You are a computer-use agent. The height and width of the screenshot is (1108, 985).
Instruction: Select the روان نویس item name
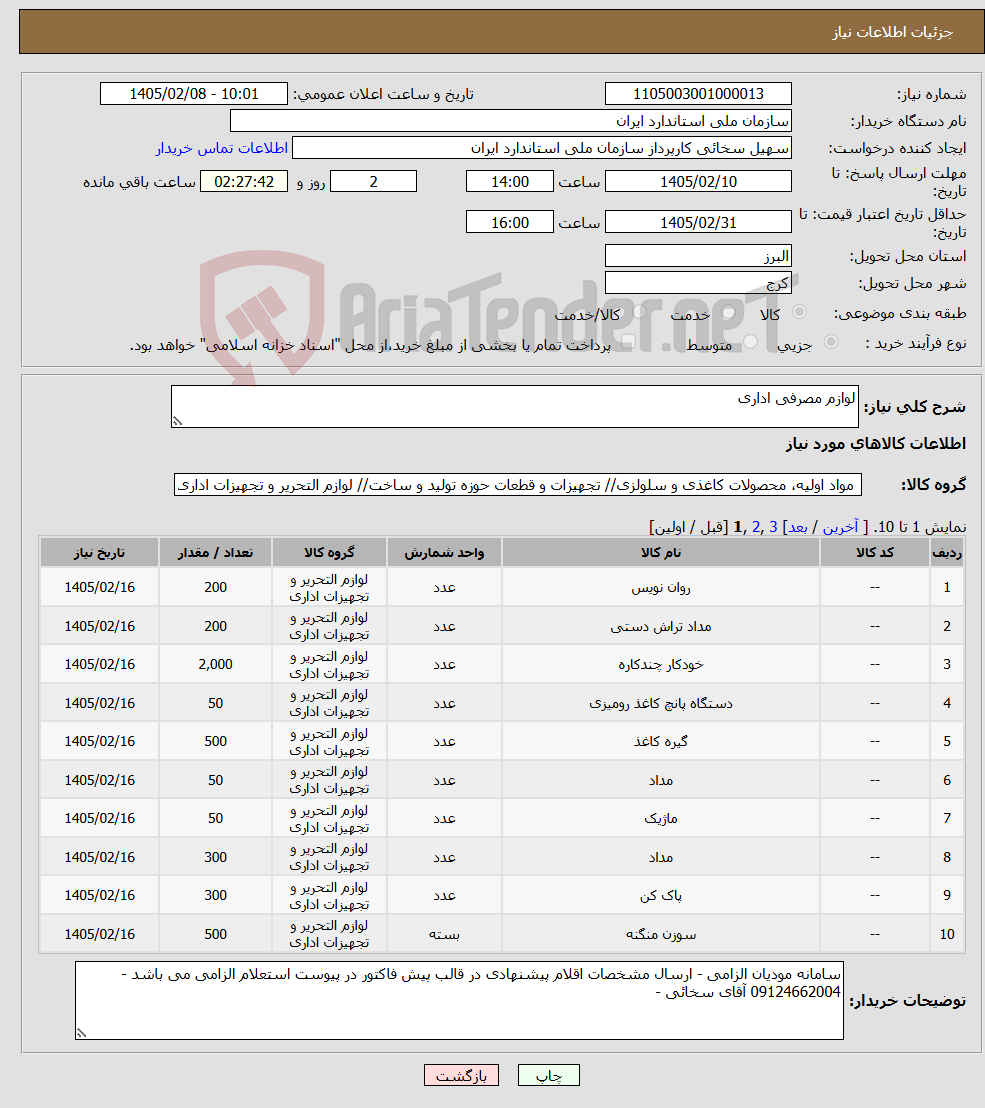[661, 587]
